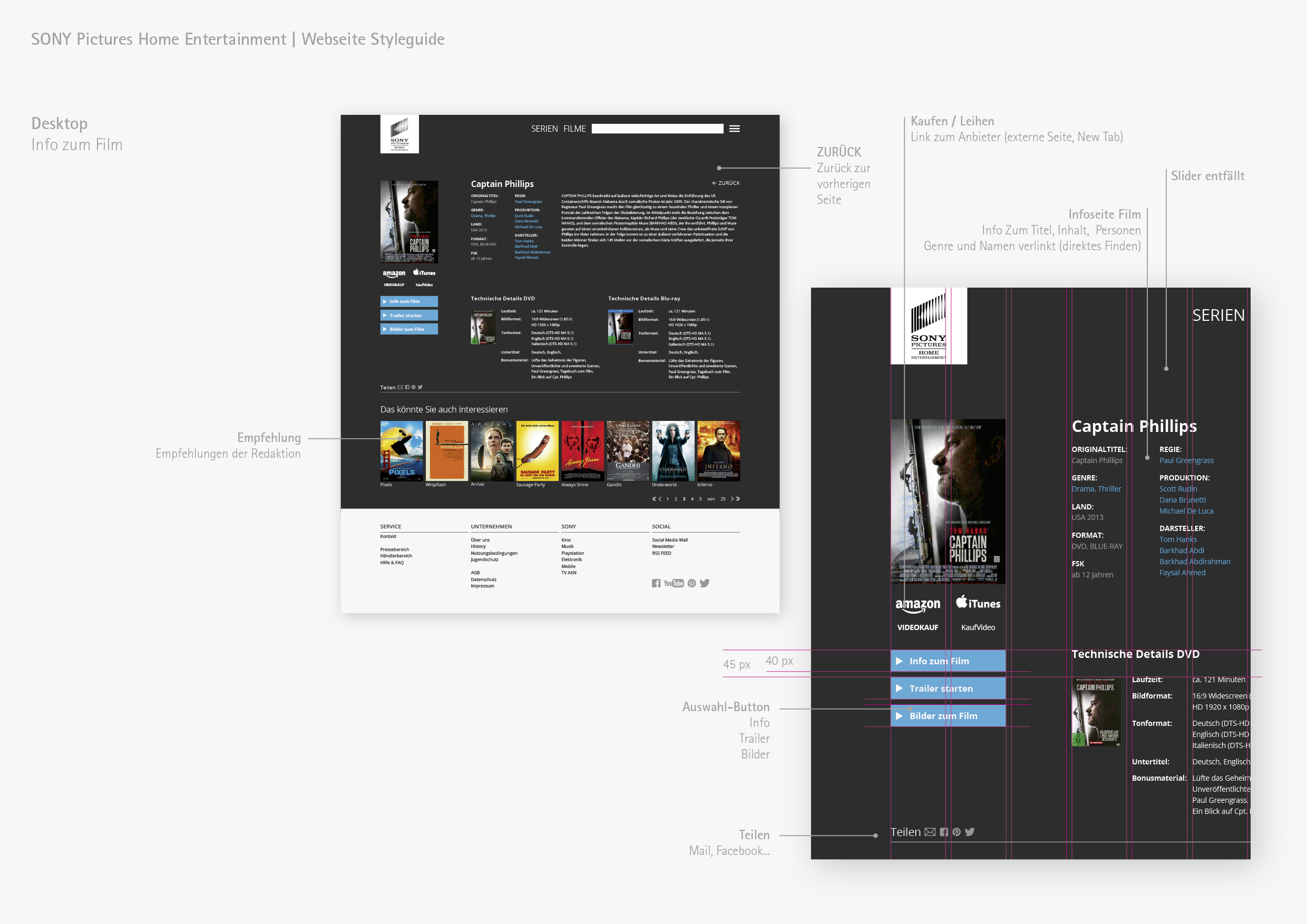
Task: Share on Twitter in enlarged Teilen row
Action: tap(970, 832)
